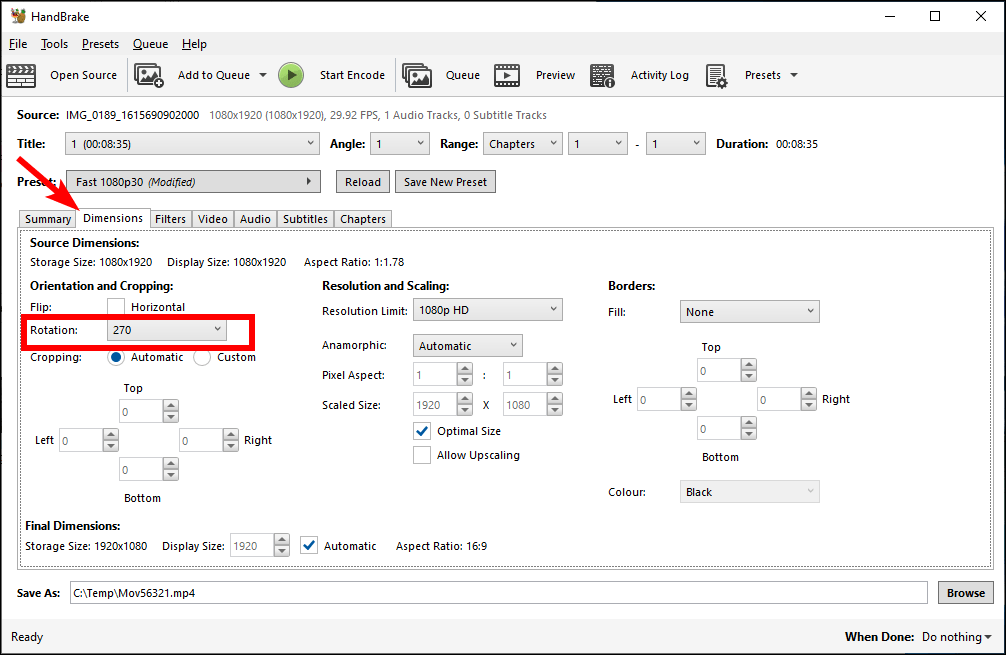1006x655 pixels.
Task: Open the Anamorphic Automatic dropdown
Action: pyautogui.click(x=468, y=346)
